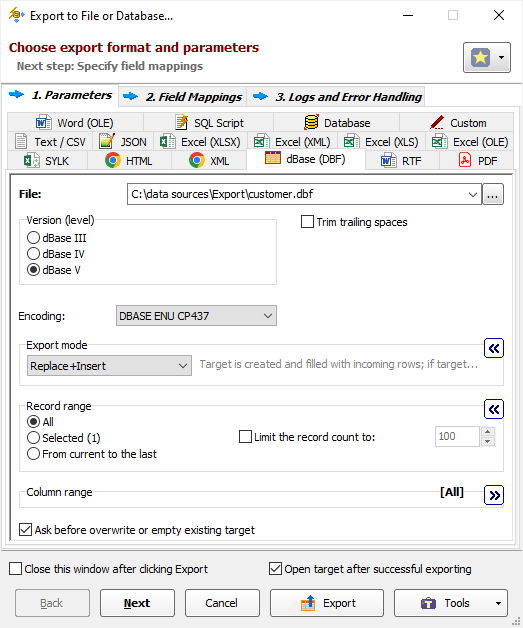523x628 pixels.
Task: Collapse the Record range section
Action: pos(494,409)
